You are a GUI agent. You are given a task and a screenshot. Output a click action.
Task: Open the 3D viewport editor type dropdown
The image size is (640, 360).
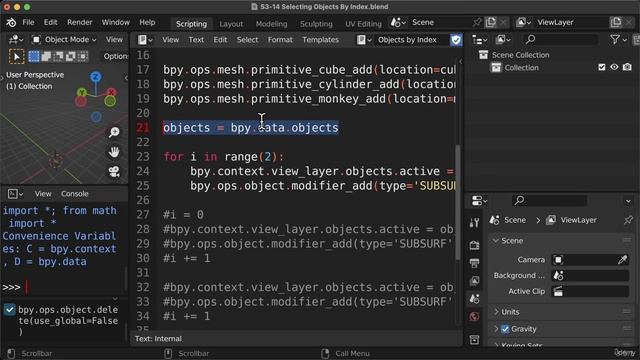[16, 40]
